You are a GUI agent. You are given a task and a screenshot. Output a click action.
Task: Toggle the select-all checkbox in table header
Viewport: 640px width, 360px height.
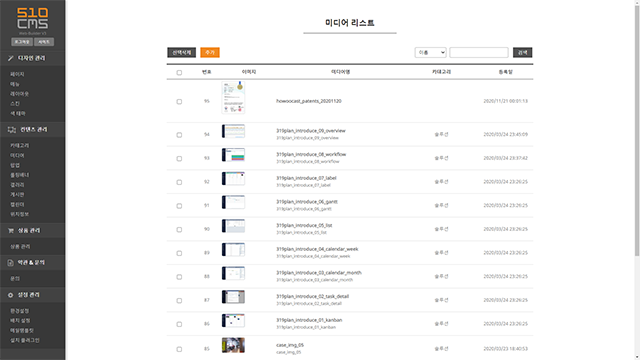(x=179, y=73)
